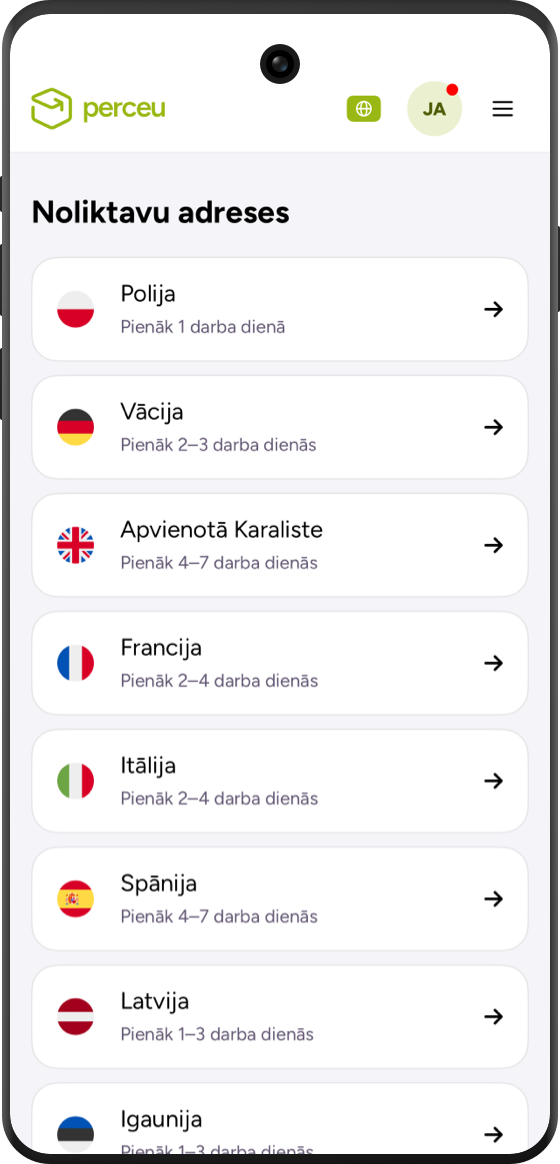Open the arrow next to Apvienotā Karaliste
The image size is (560, 1164).
tap(494, 546)
